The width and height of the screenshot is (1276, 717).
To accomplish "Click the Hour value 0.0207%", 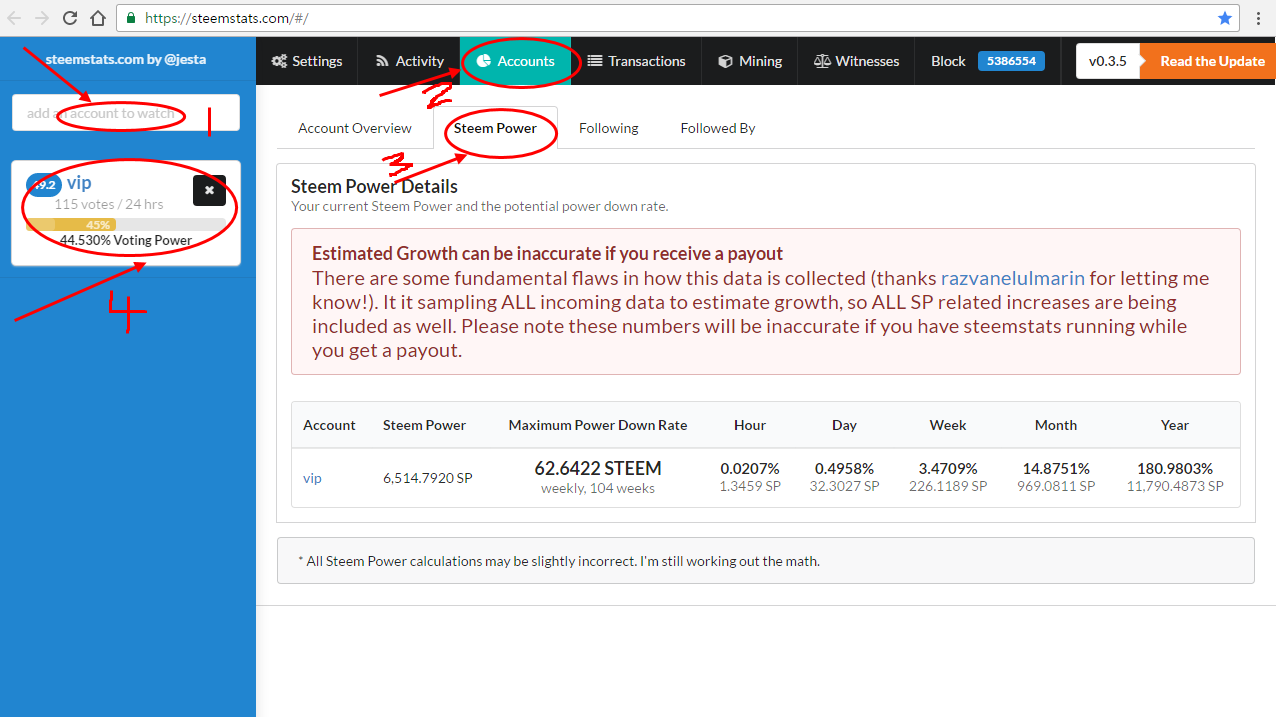I will click(x=750, y=468).
